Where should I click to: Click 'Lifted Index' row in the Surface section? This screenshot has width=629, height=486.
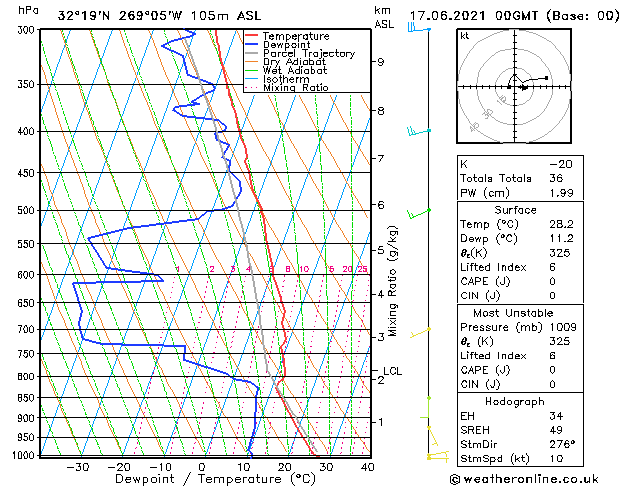[x=520, y=267]
